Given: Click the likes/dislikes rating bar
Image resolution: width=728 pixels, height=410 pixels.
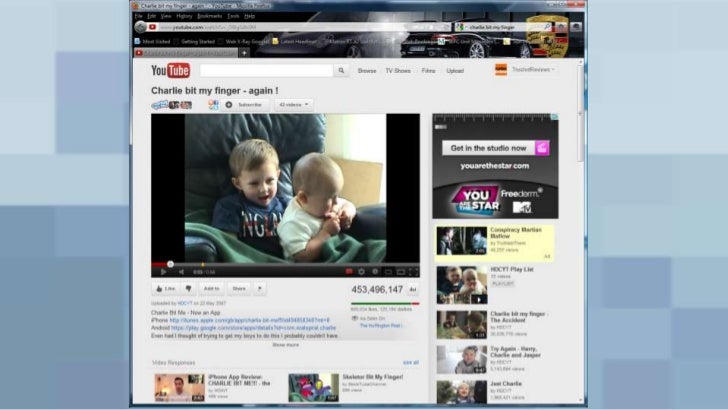Looking at the screenshot, I should (385, 304).
